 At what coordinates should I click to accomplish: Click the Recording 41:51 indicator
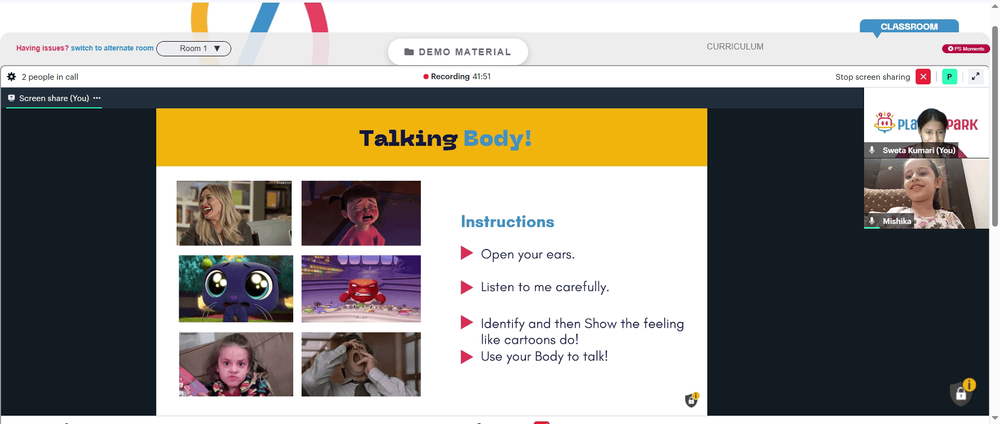[457, 77]
